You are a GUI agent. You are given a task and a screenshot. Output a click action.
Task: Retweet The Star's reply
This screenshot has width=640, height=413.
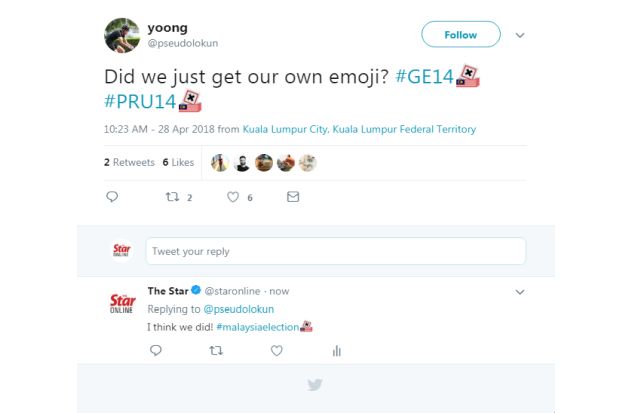(x=216, y=350)
